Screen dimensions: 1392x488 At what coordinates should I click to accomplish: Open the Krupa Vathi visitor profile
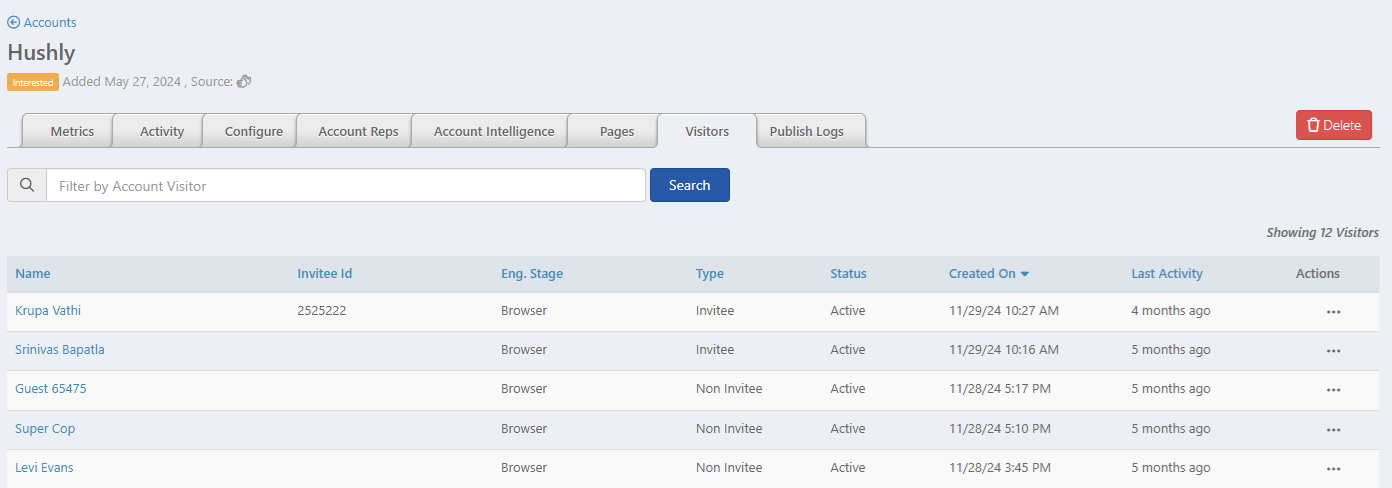(x=48, y=311)
